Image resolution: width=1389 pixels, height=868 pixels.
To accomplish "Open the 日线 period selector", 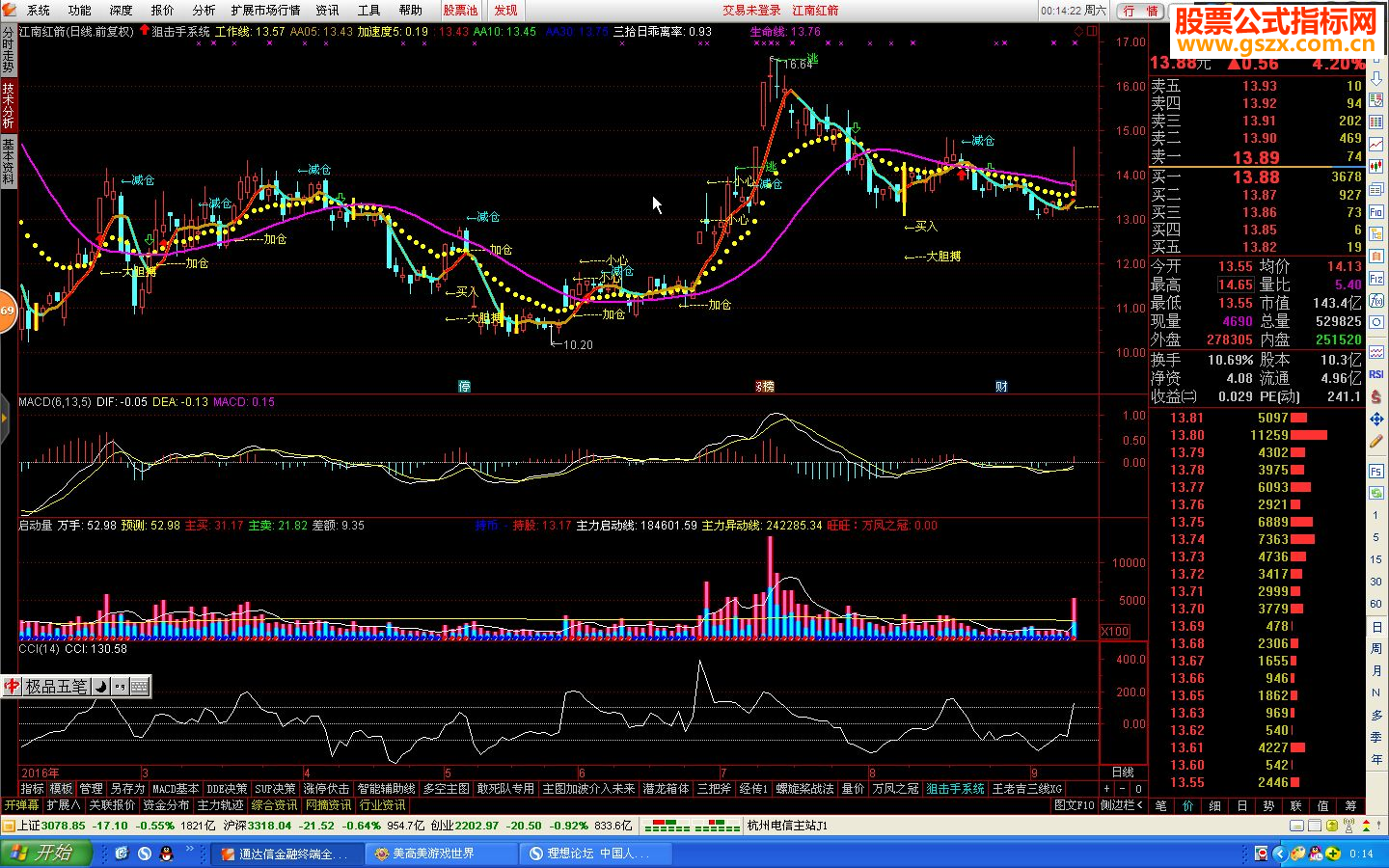I will pyautogui.click(x=1123, y=773).
